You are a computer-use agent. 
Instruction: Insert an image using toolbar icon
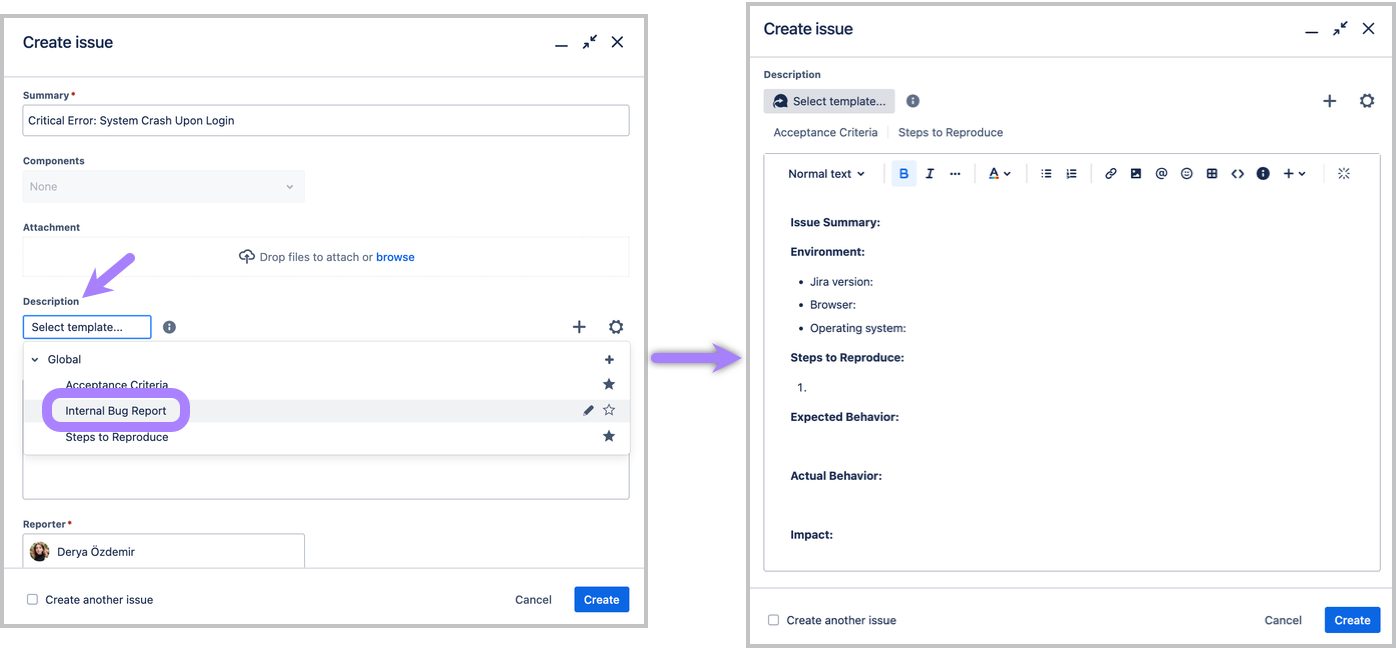pos(1136,174)
